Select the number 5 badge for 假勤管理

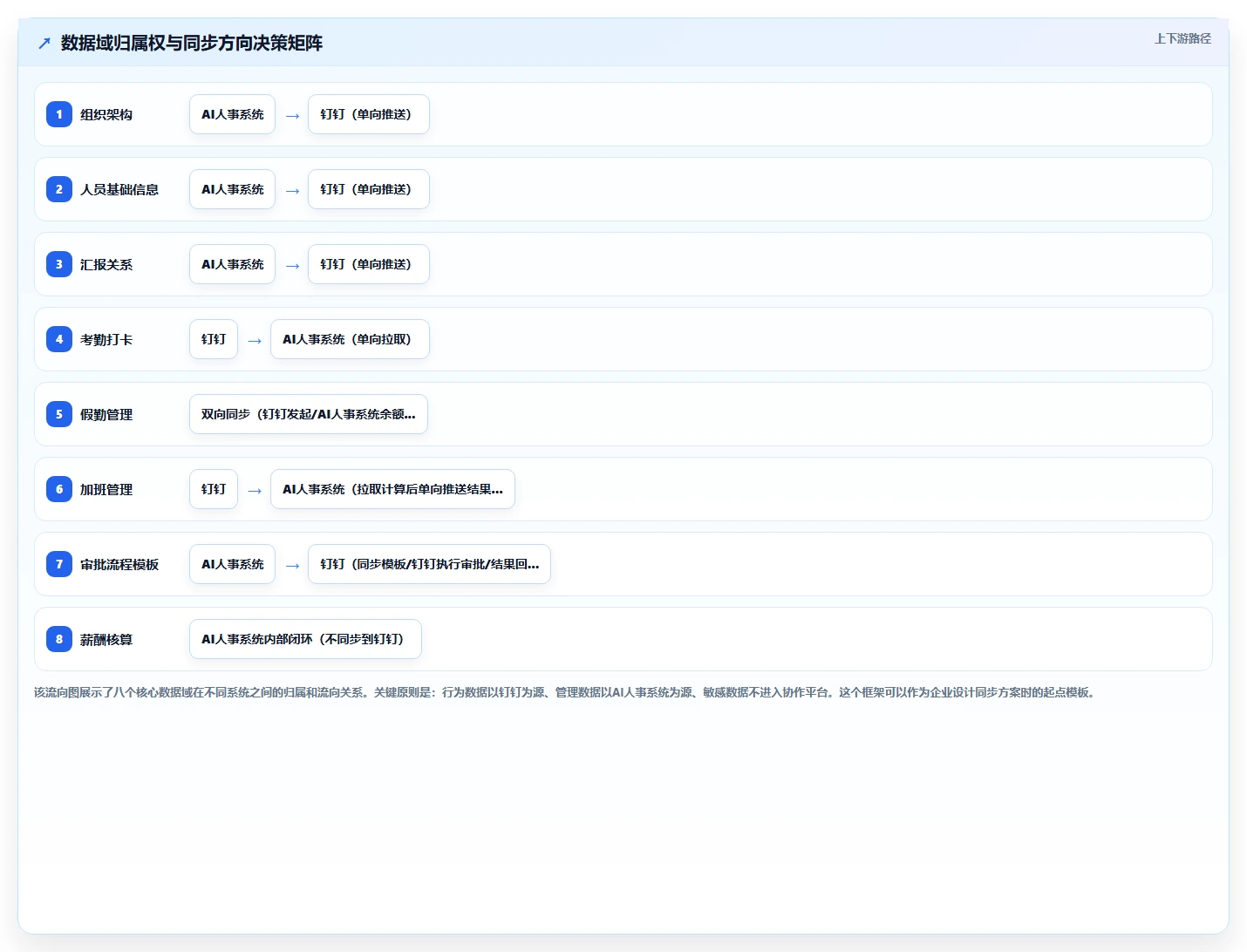[59, 414]
